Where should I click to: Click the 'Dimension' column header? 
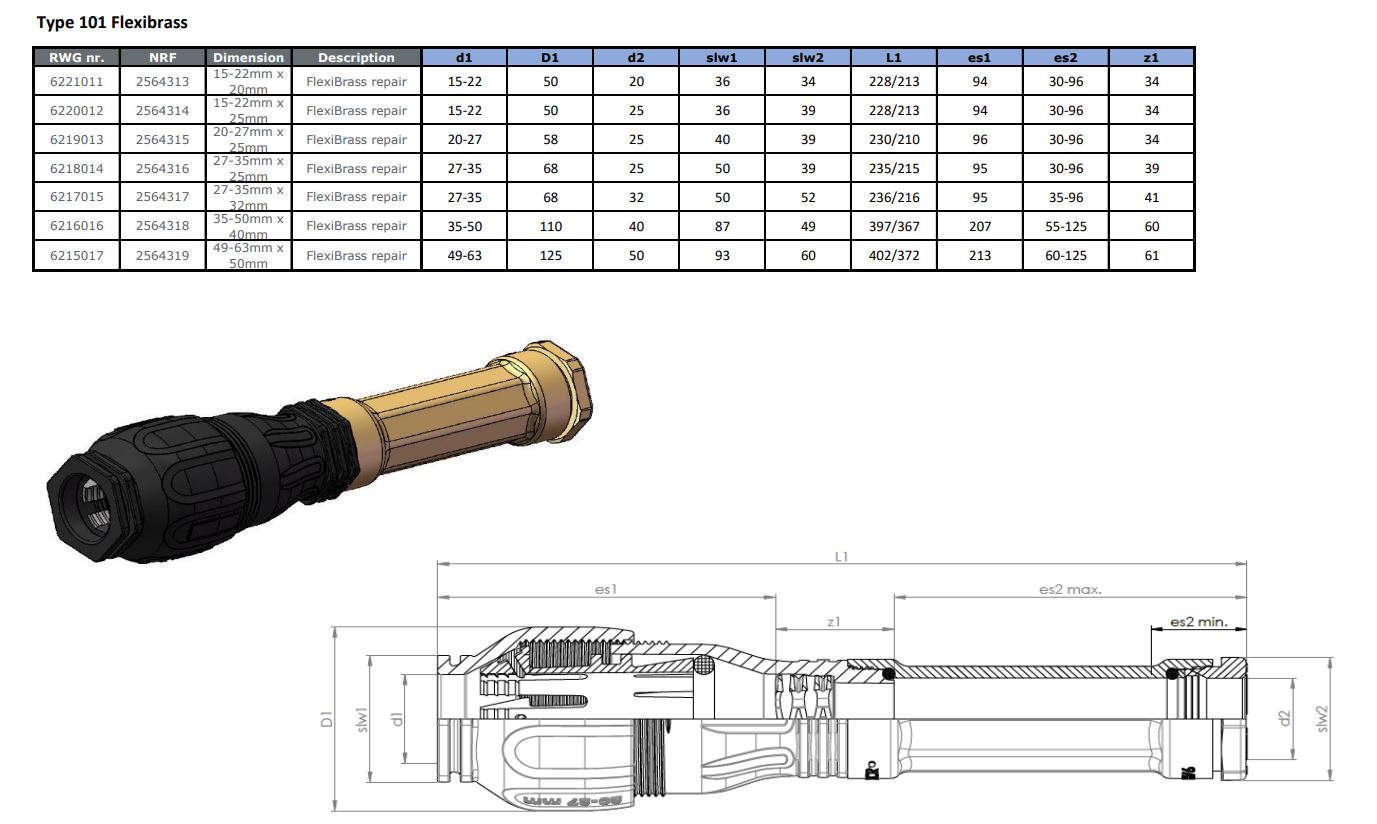pos(248,57)
